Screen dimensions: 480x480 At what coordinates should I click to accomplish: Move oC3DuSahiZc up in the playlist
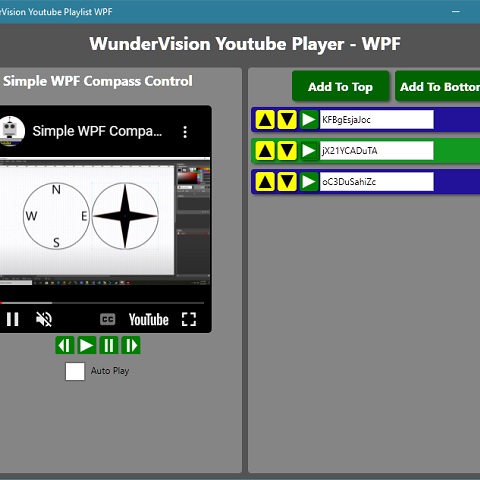click(265, 182)
